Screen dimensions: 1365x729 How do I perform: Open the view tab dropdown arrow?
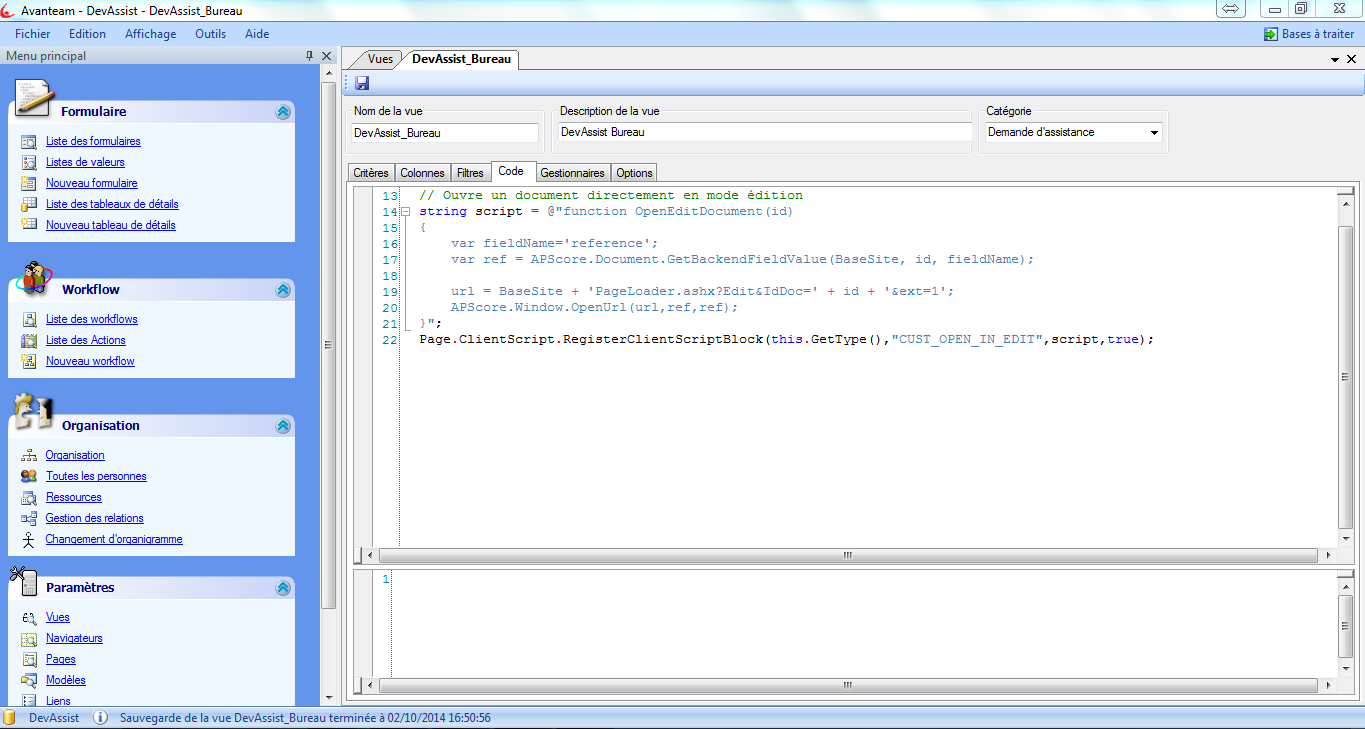click(1335, 58)
